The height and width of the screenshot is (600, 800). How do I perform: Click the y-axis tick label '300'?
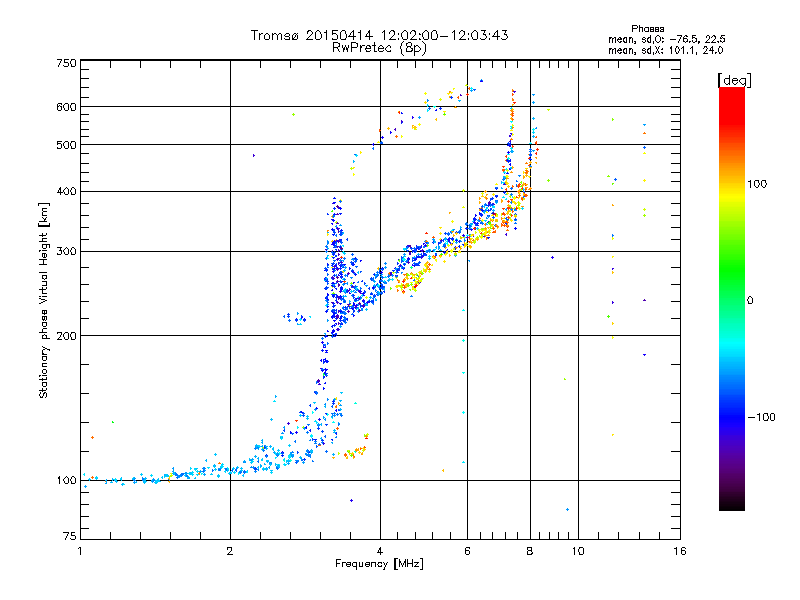pyautogui.click(x=66, y=252)
